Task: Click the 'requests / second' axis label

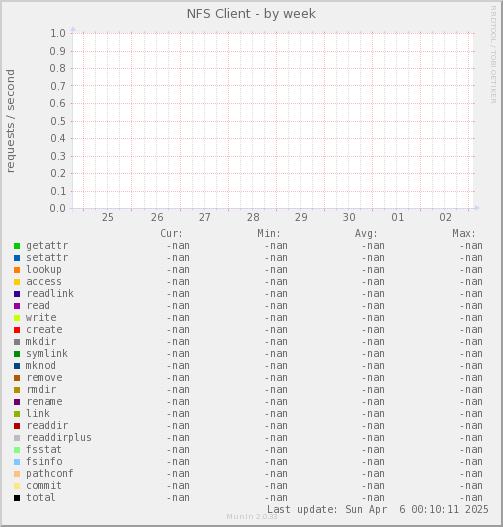Action: [10, 121]
